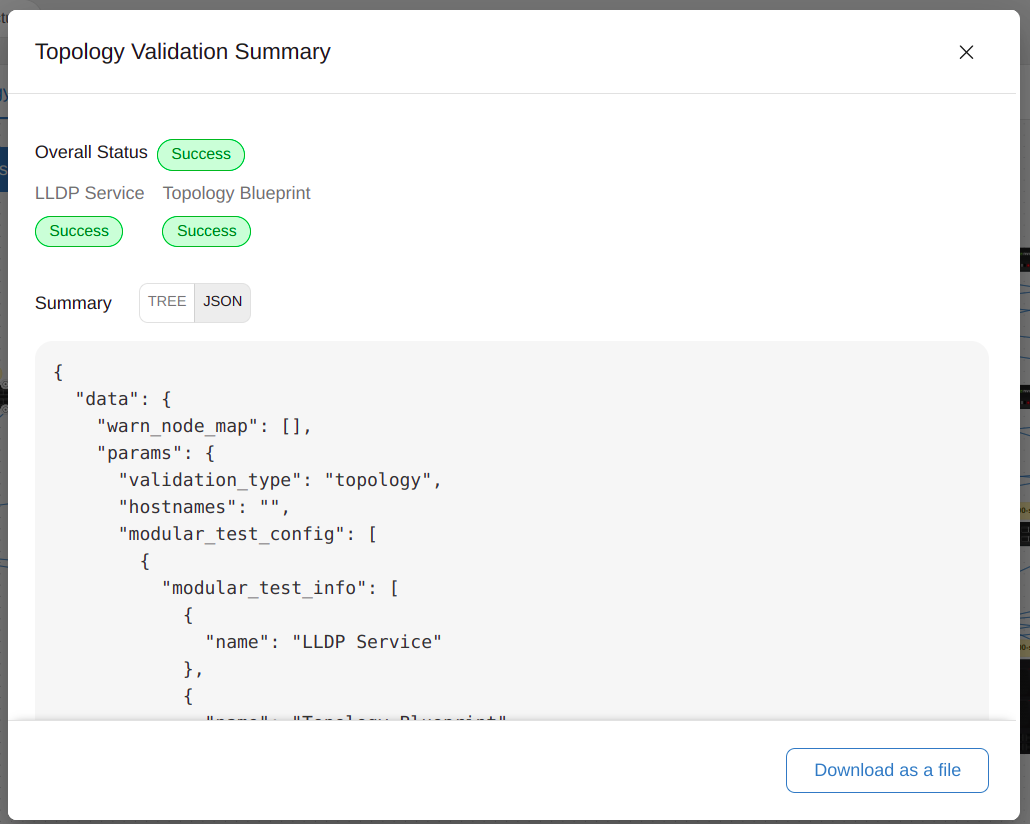Click the Topology Validation Summary title
The height and width of the screenshot is (824, 1030).
[x=183, y=52]
